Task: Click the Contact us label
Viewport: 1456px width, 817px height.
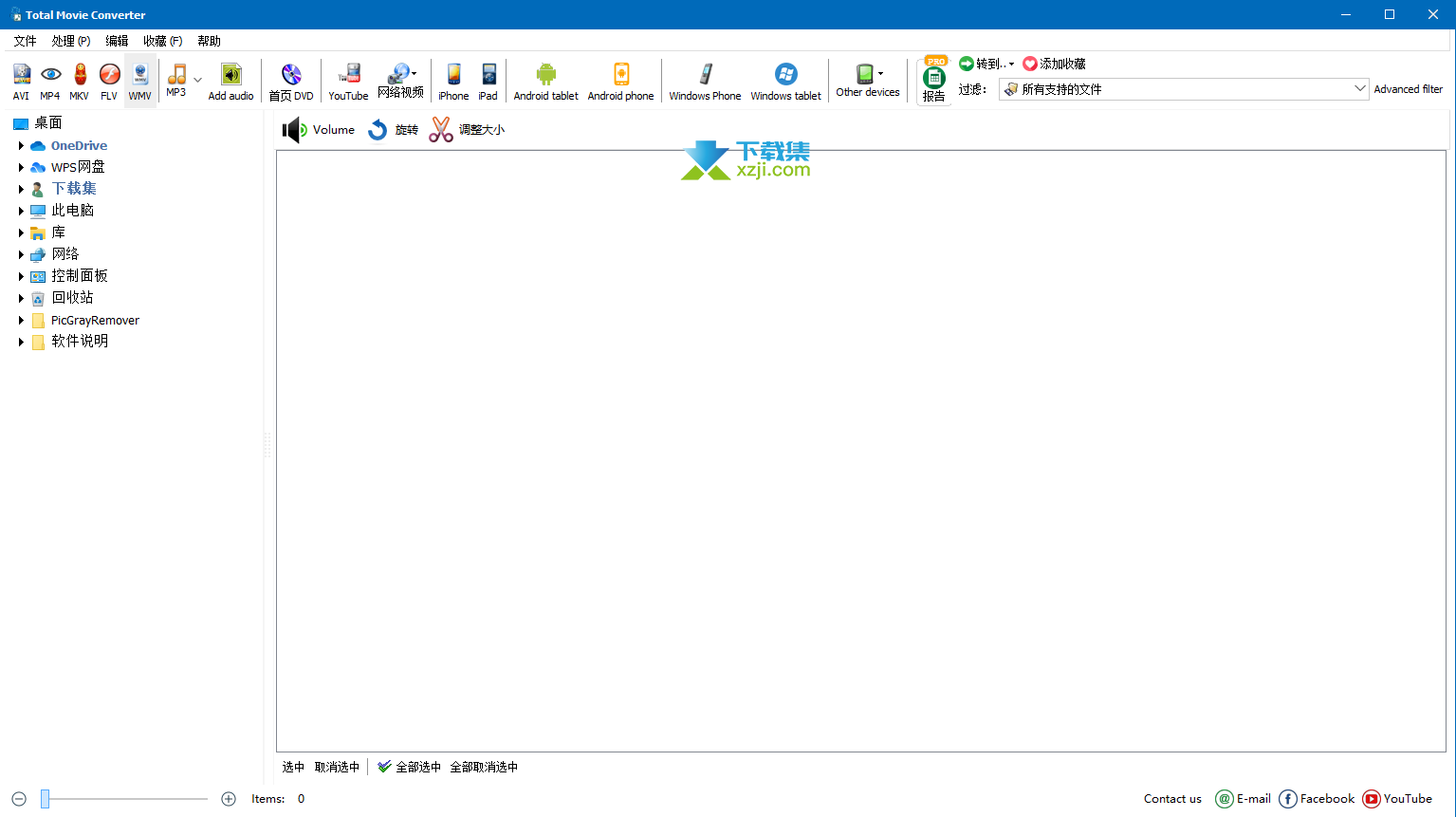Action: 1172,799
